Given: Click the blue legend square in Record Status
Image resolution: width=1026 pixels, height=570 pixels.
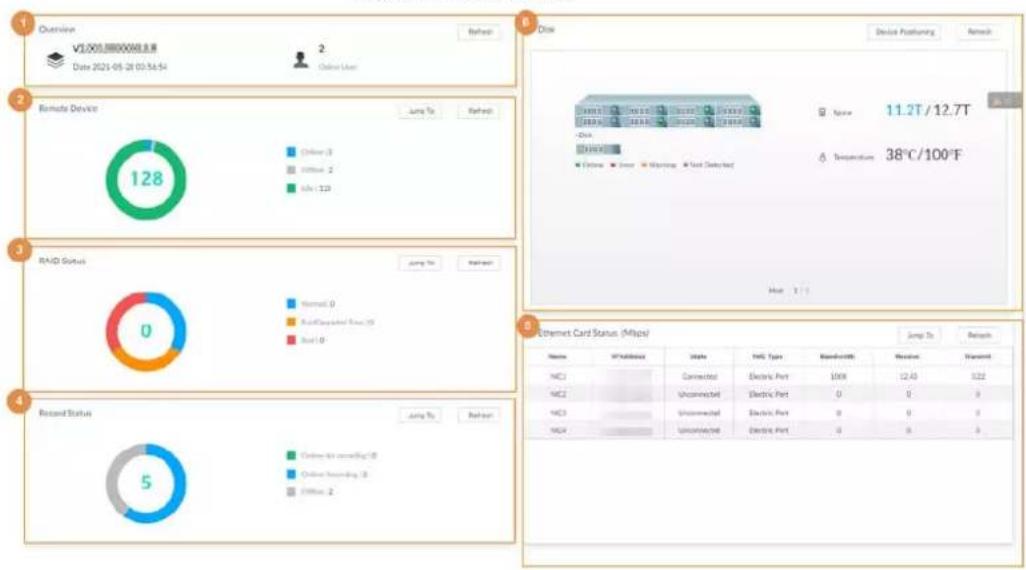Looking at the screenshot, I should pyautogui.click(x=291, y=474).
